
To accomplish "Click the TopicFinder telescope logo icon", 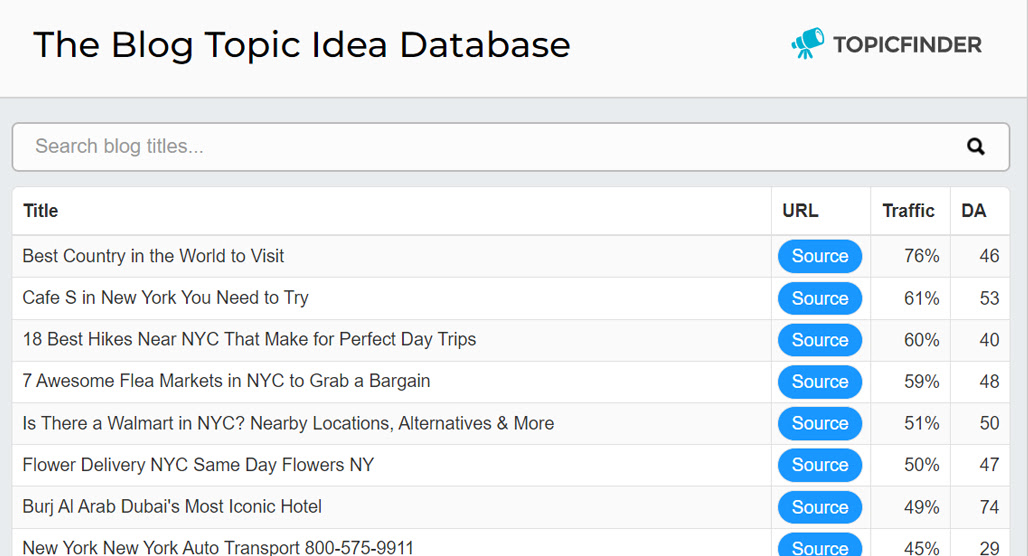I will click(808, 43).
